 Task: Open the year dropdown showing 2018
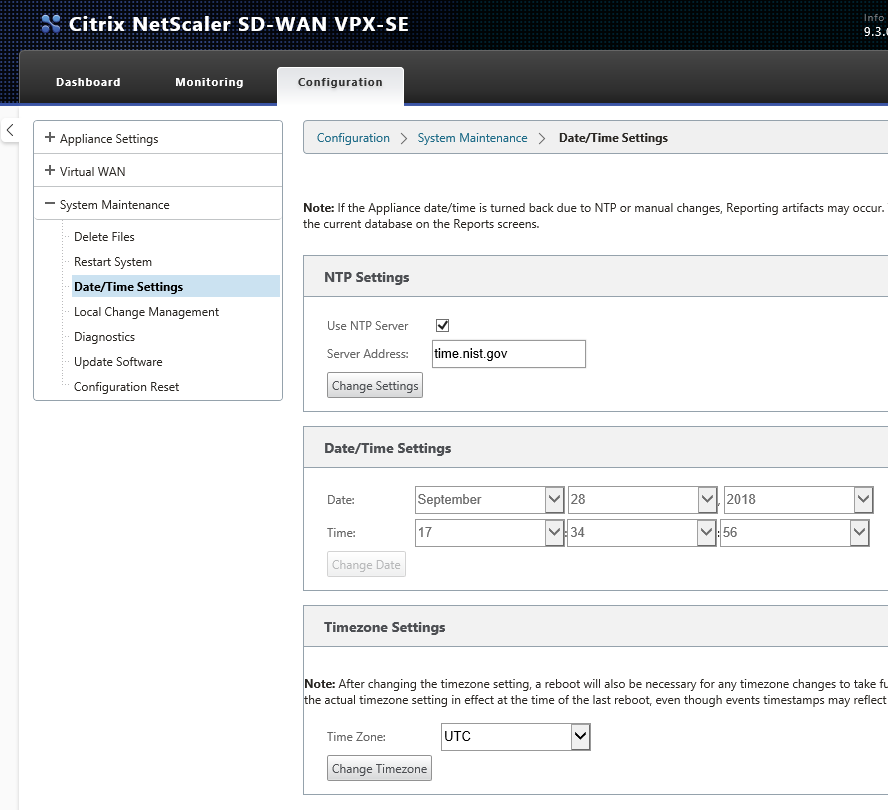[799, 500]
